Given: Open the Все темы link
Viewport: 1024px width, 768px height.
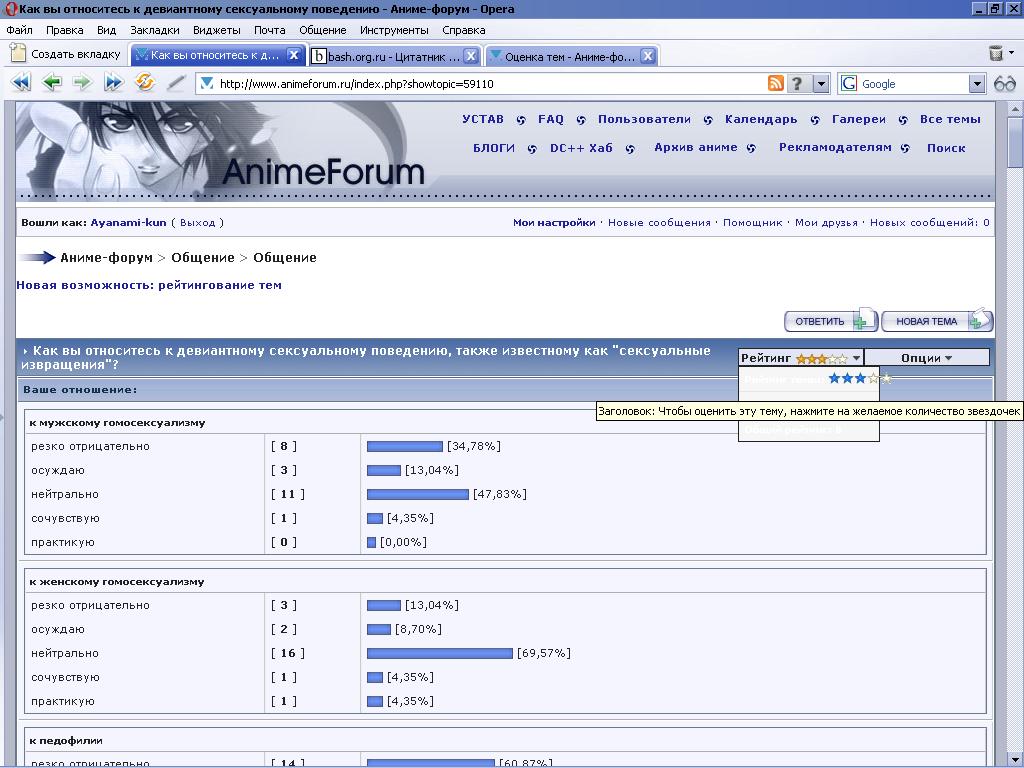Looking at the screenshot, I should 950,120.
